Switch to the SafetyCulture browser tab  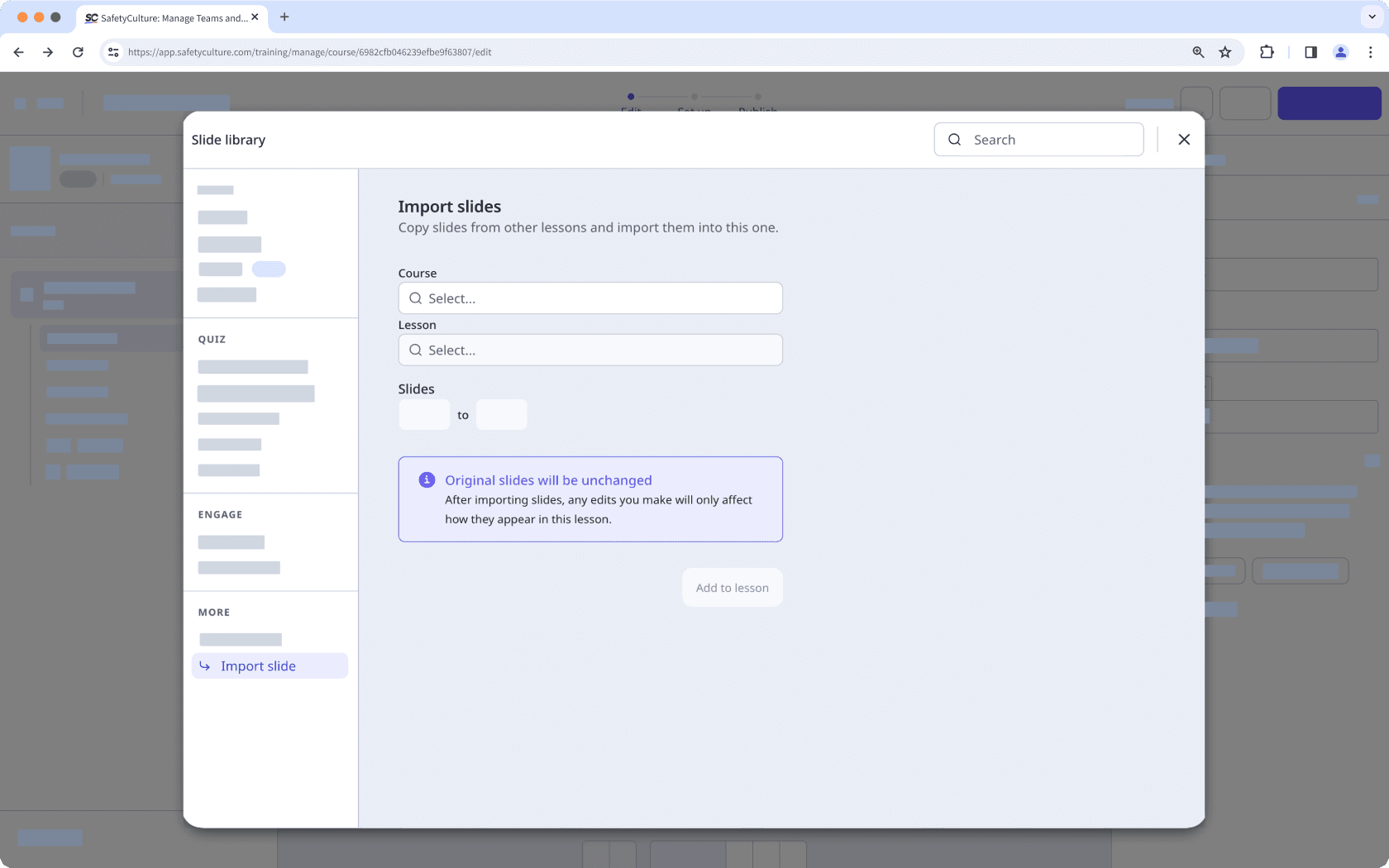point(169,17)
